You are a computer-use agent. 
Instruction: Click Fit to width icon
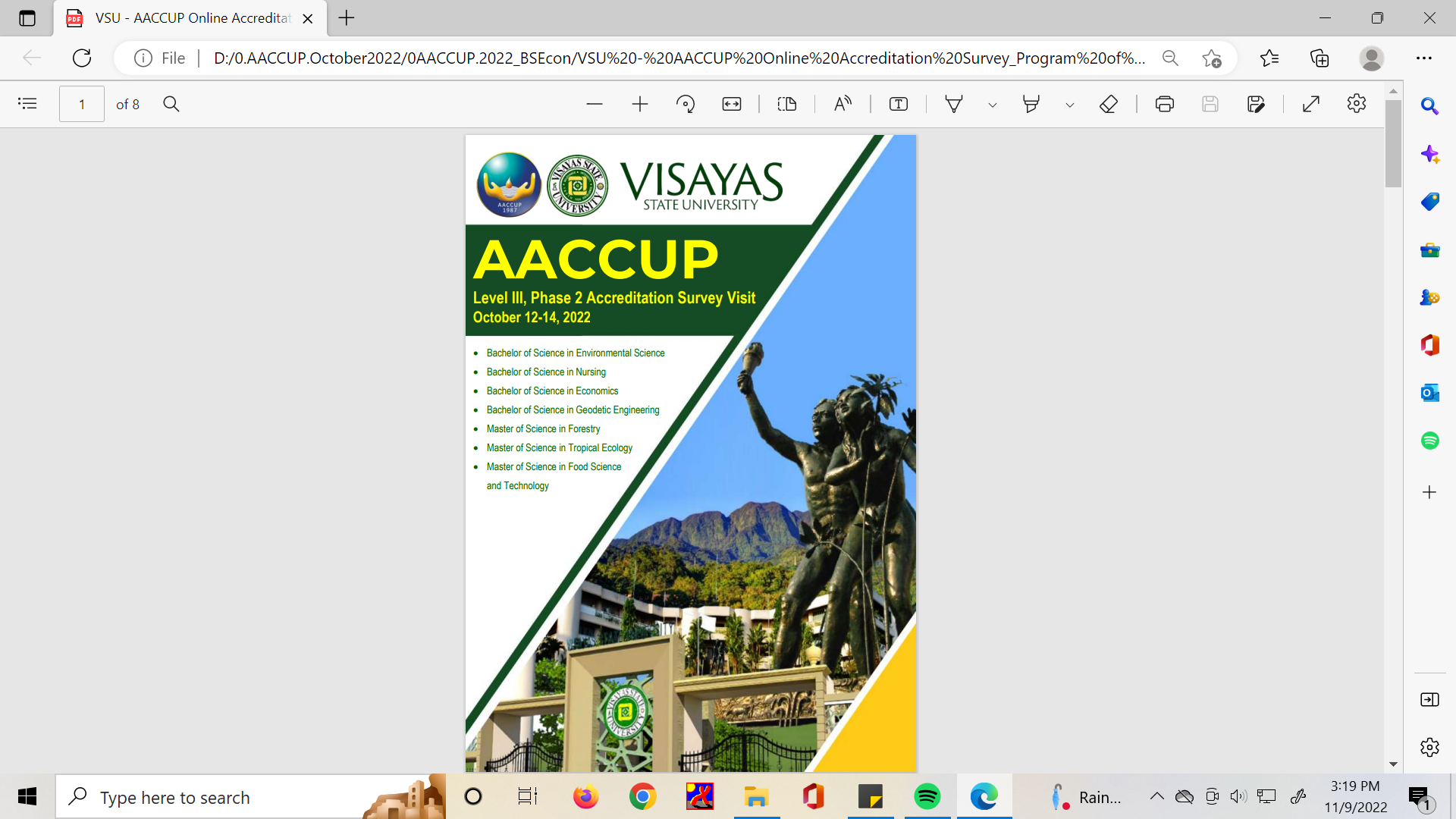(732, 104)
